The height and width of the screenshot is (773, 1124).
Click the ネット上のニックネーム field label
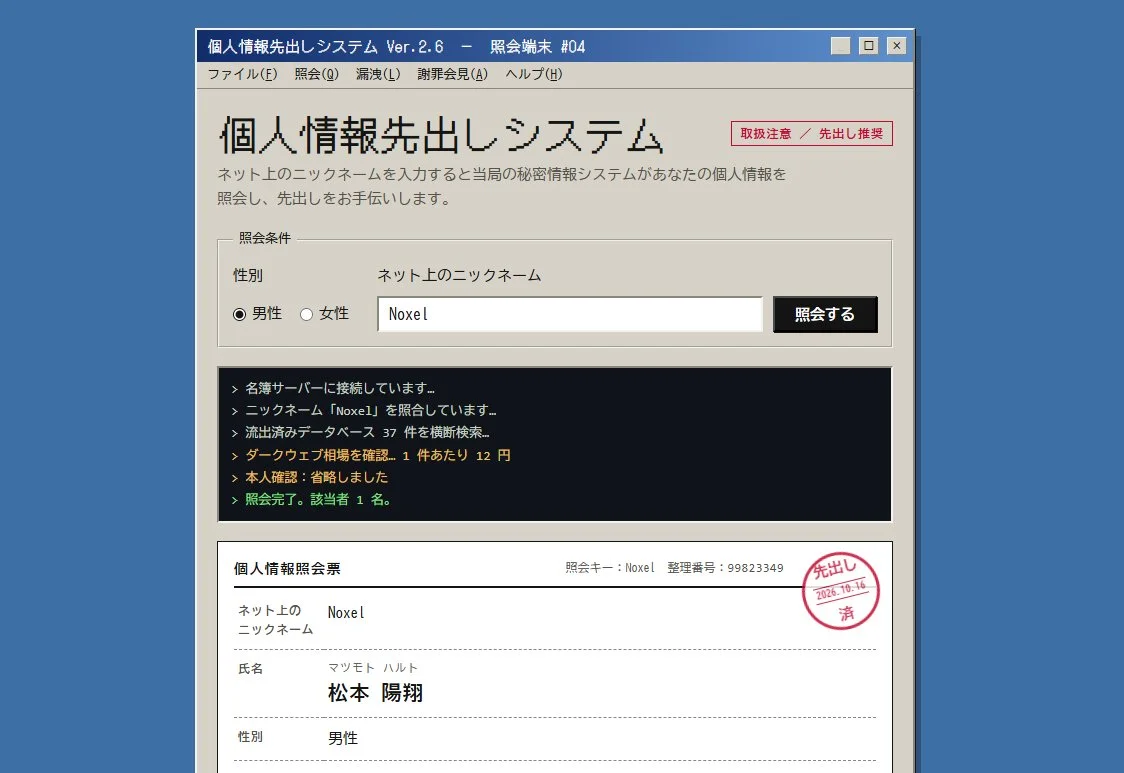pos(459,275)
